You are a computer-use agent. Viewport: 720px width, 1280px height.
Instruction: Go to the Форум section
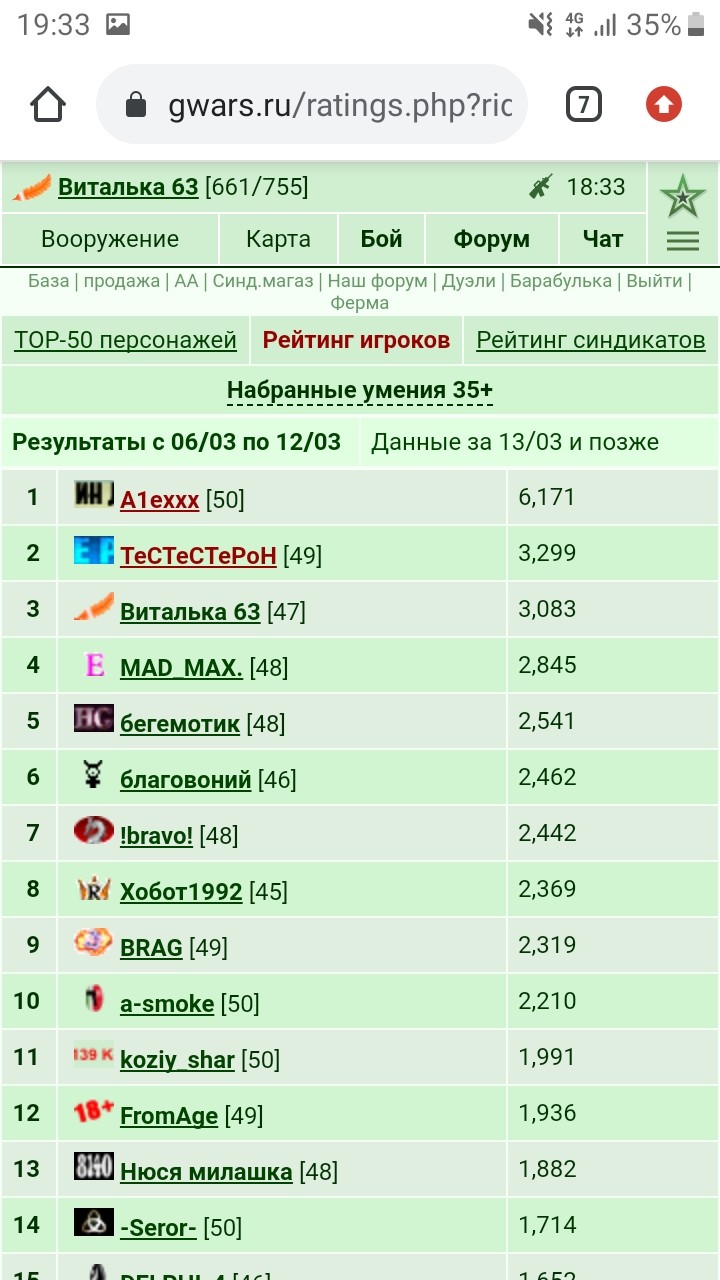tap(491, 239)
